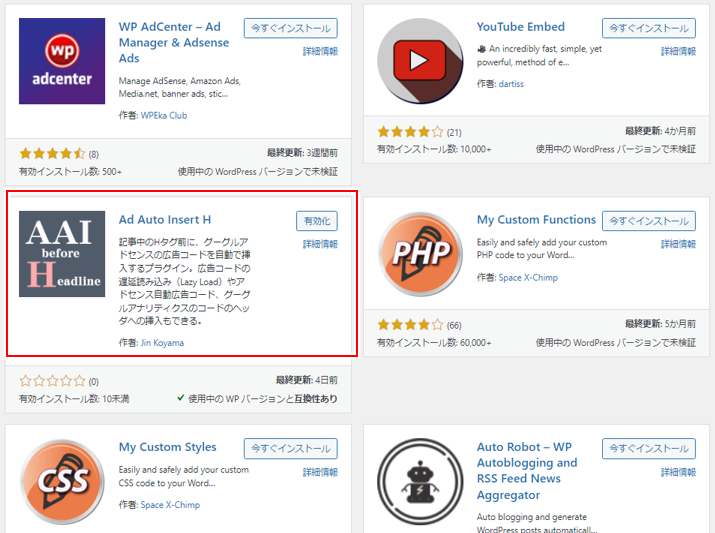Click 有効インストール数: 10未満 text
Screen dimensions: 715x533
74,399
